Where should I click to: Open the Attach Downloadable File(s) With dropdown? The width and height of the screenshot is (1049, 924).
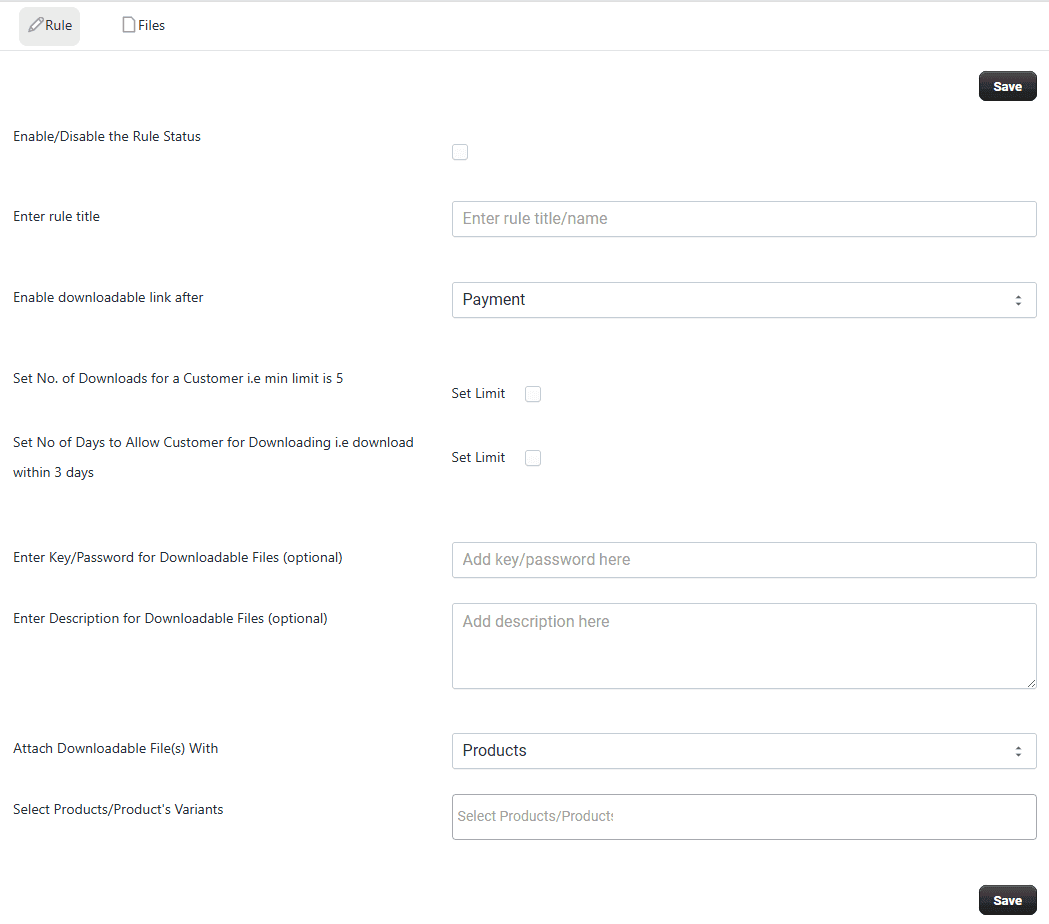click(x=744, y=751)
